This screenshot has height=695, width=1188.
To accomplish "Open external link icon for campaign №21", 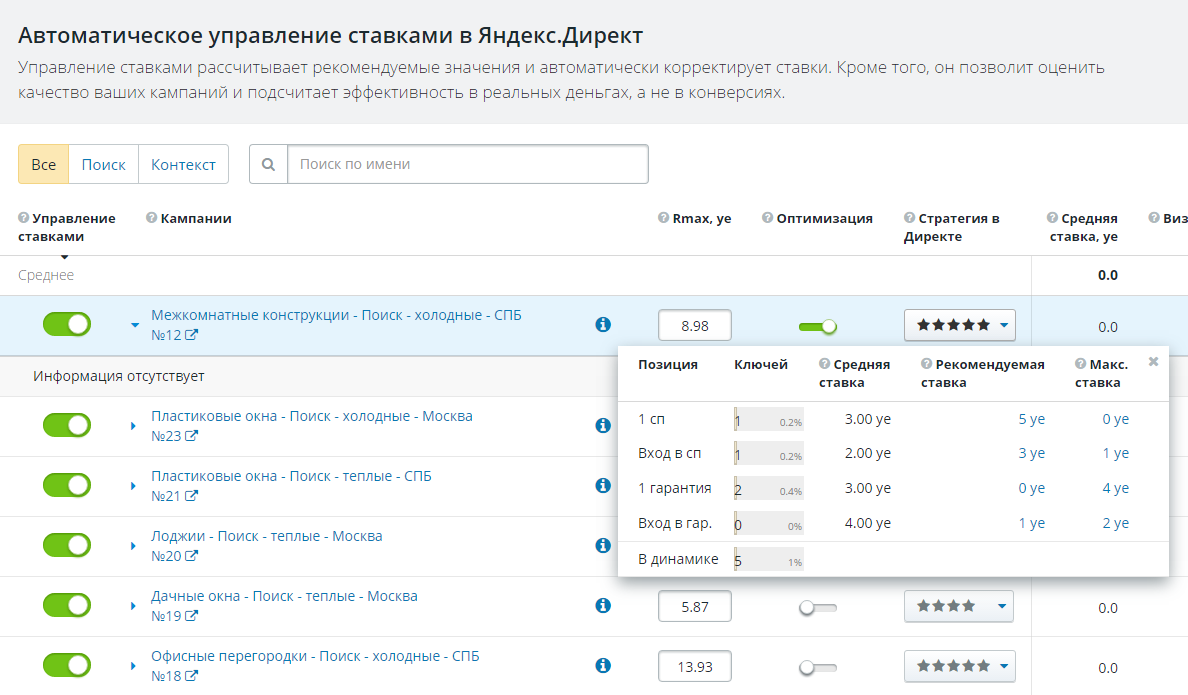I will click(191, 496).
